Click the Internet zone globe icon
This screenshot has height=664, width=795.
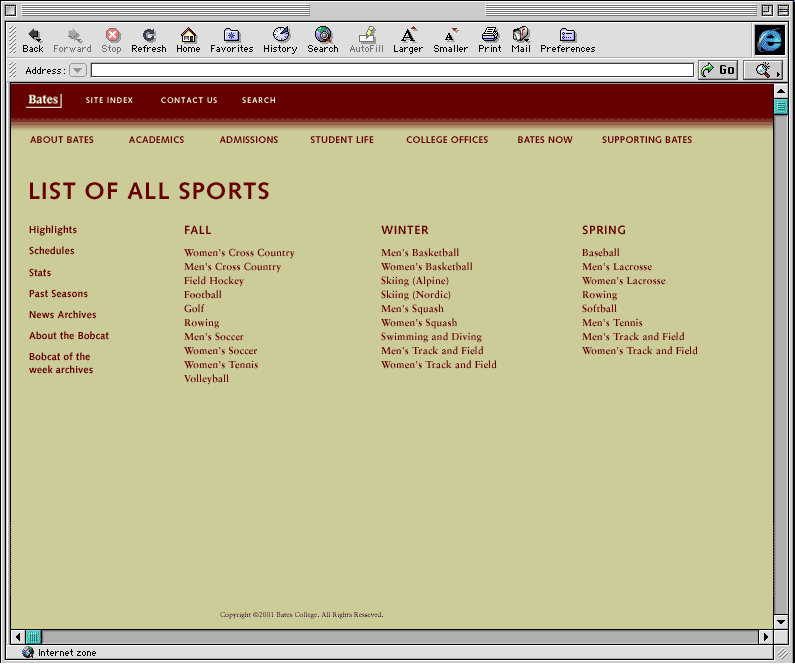[x=28, y=652]
